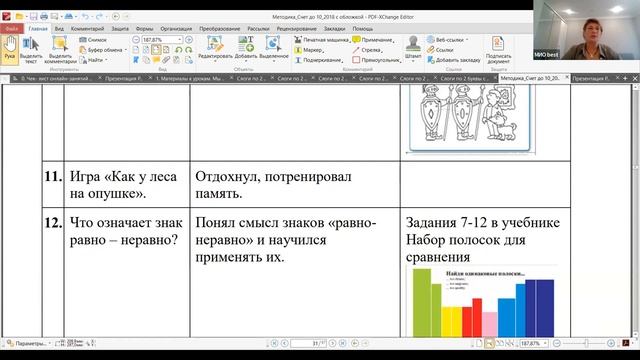This screenshot has height=360, width=640.
Task: Select the Typewriter (Печатная машинка) tool
Action: tap(322, 40)
